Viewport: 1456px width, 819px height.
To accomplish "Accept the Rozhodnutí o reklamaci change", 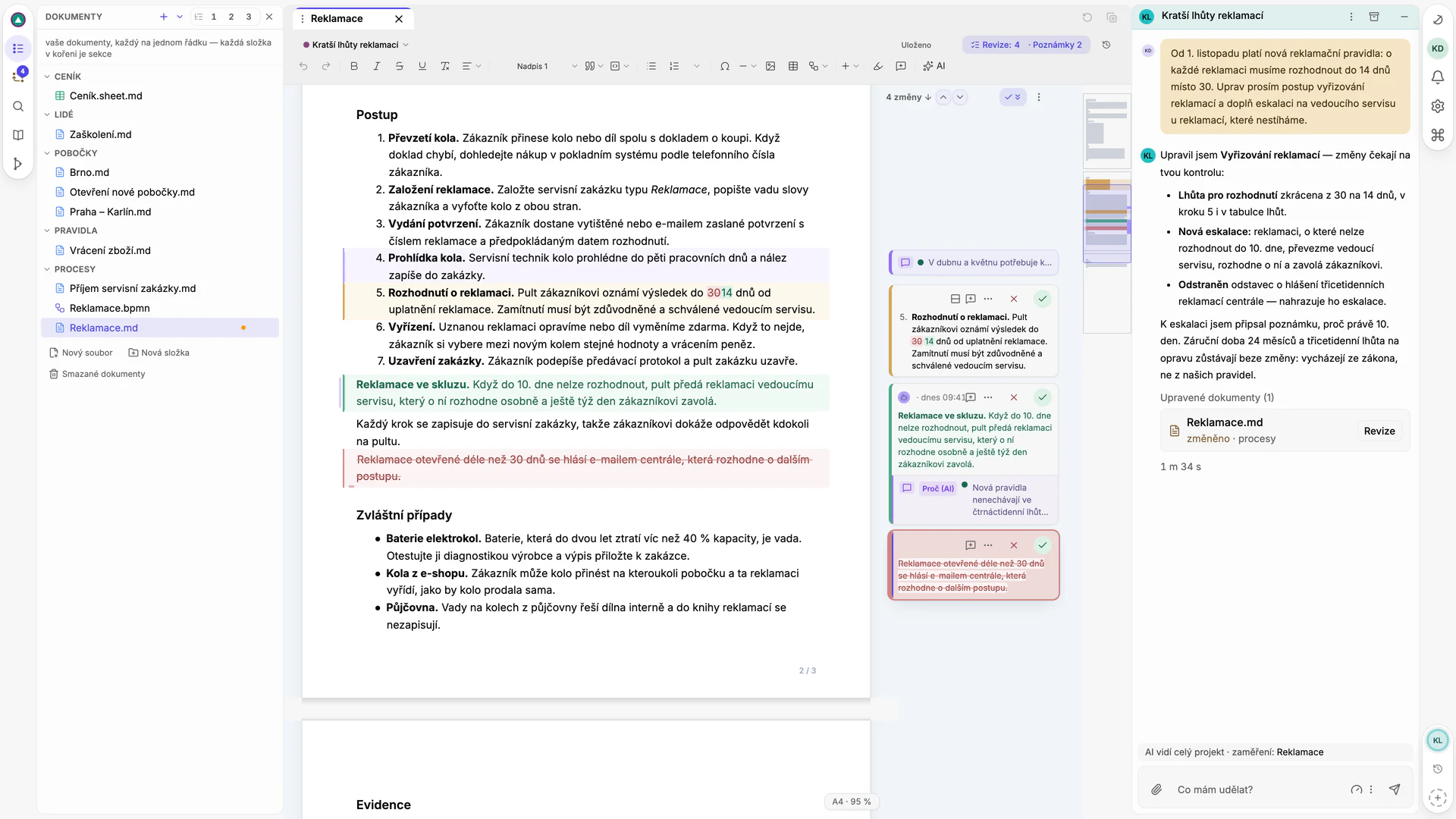I will pos(1043,299).
